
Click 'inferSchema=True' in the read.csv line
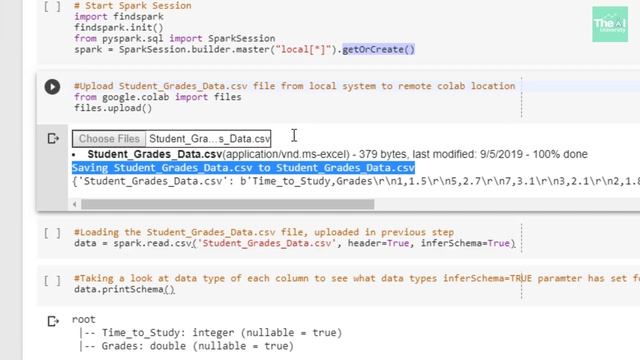(x=465, y=243)
